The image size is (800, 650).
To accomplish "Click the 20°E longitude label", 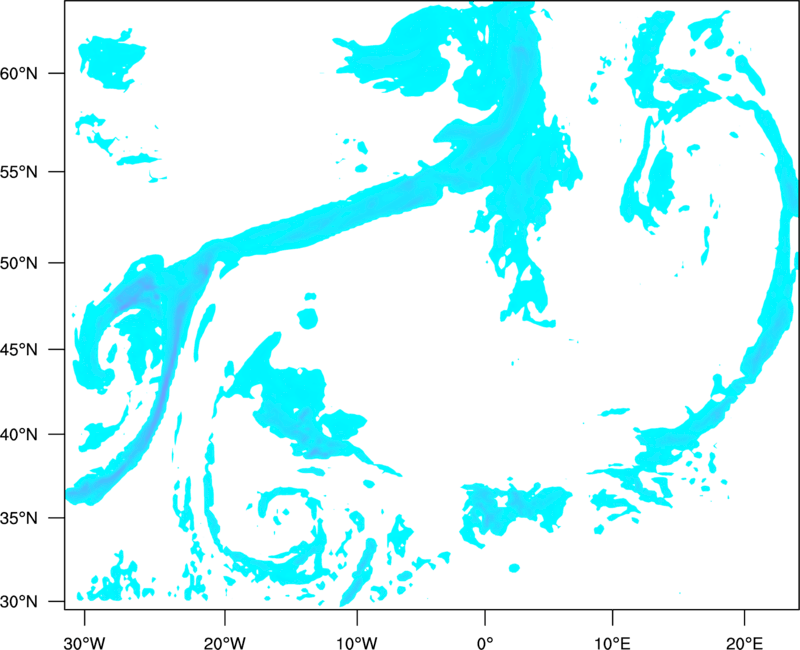I will 744,643.
